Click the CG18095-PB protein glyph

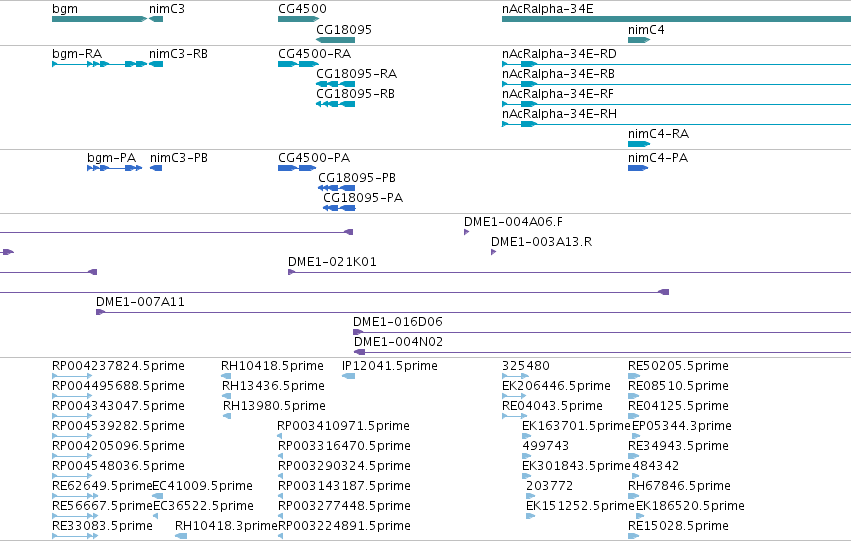[336, 188]
